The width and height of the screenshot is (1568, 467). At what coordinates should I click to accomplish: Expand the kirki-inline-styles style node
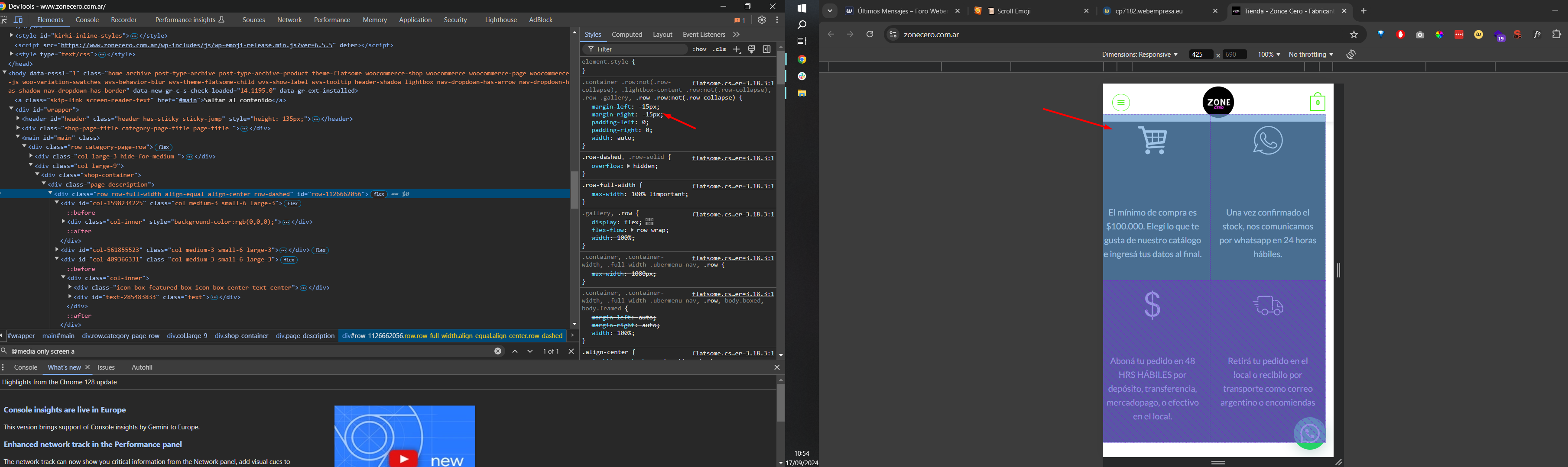(x=12, y=36)
